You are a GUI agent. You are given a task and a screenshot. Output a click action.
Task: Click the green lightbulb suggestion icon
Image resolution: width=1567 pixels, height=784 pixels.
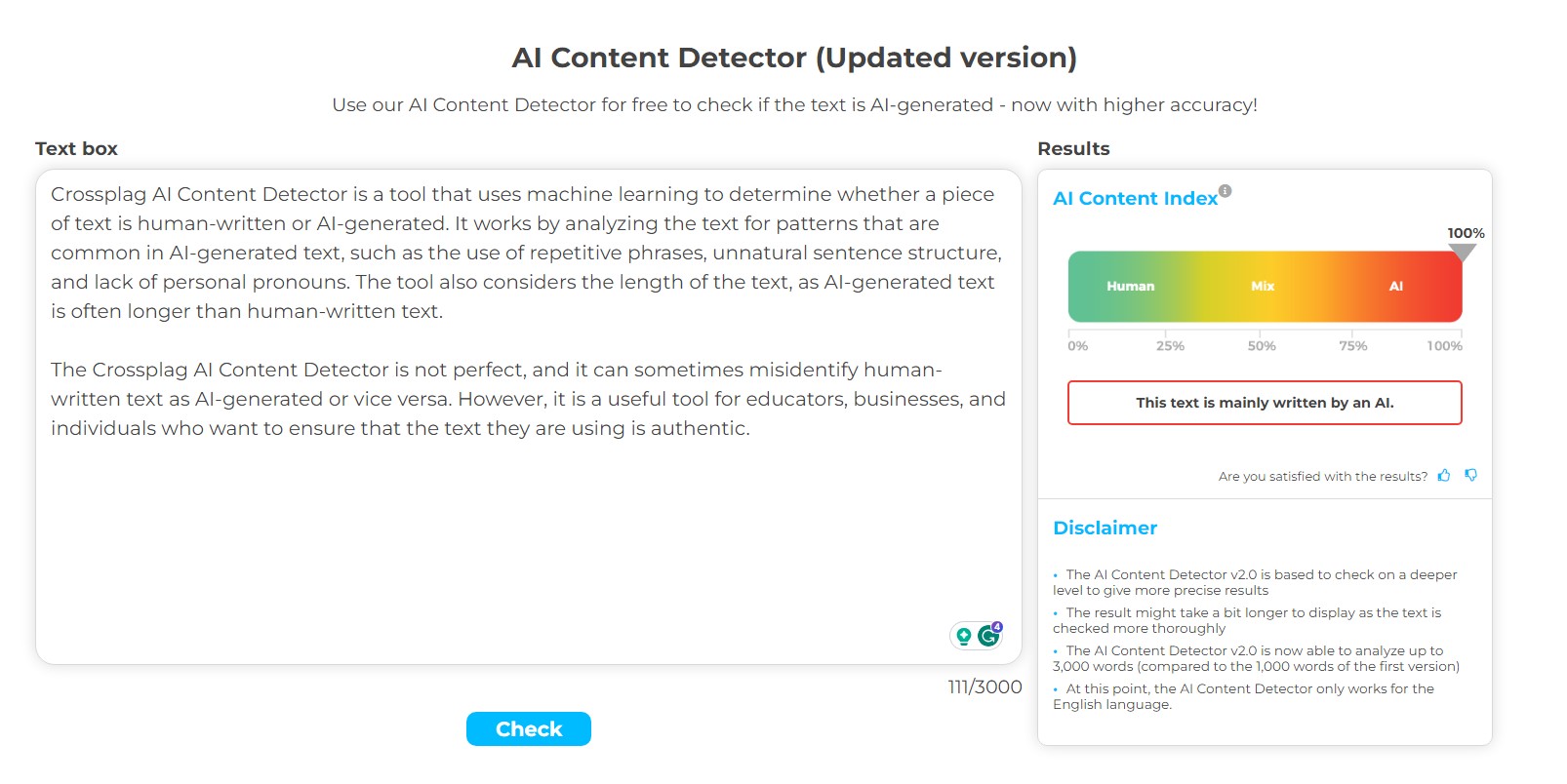click(964, 636)
